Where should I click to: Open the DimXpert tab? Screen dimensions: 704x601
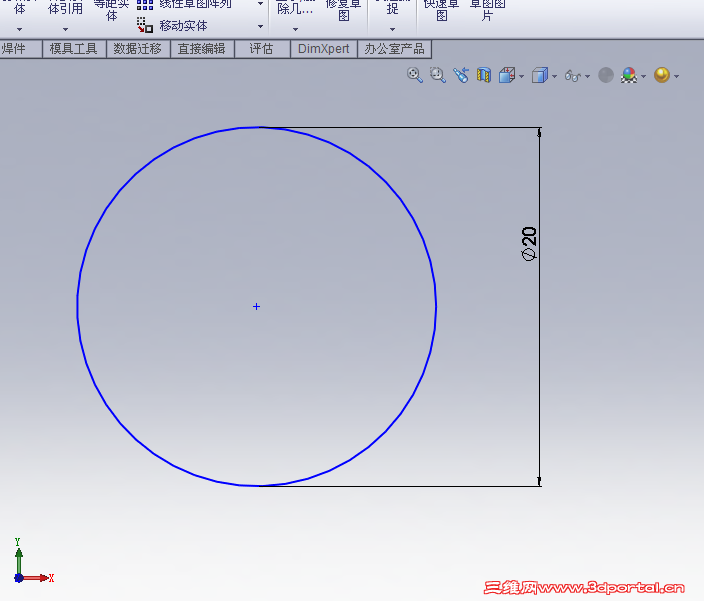[x=323, y=48]
